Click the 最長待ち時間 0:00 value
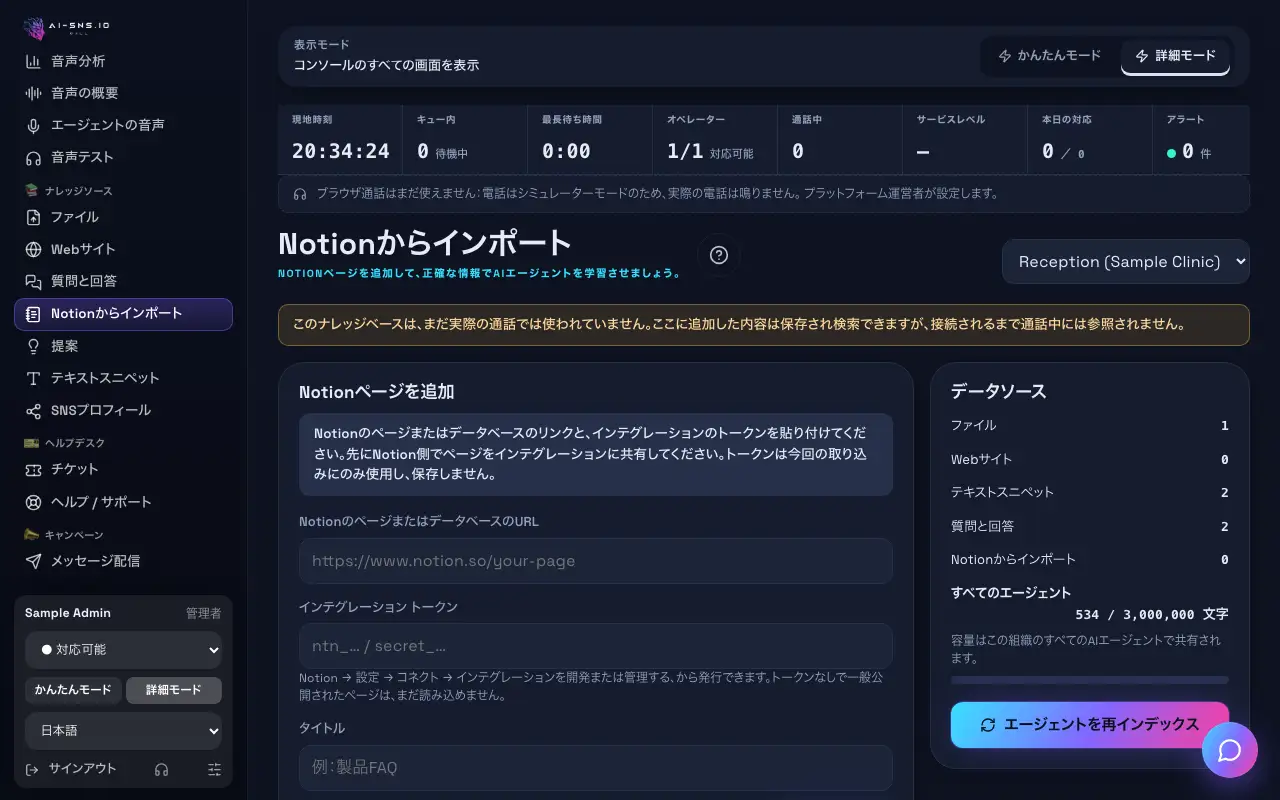Viewport: 1280px width, 800px height. [x=566, y=152]
